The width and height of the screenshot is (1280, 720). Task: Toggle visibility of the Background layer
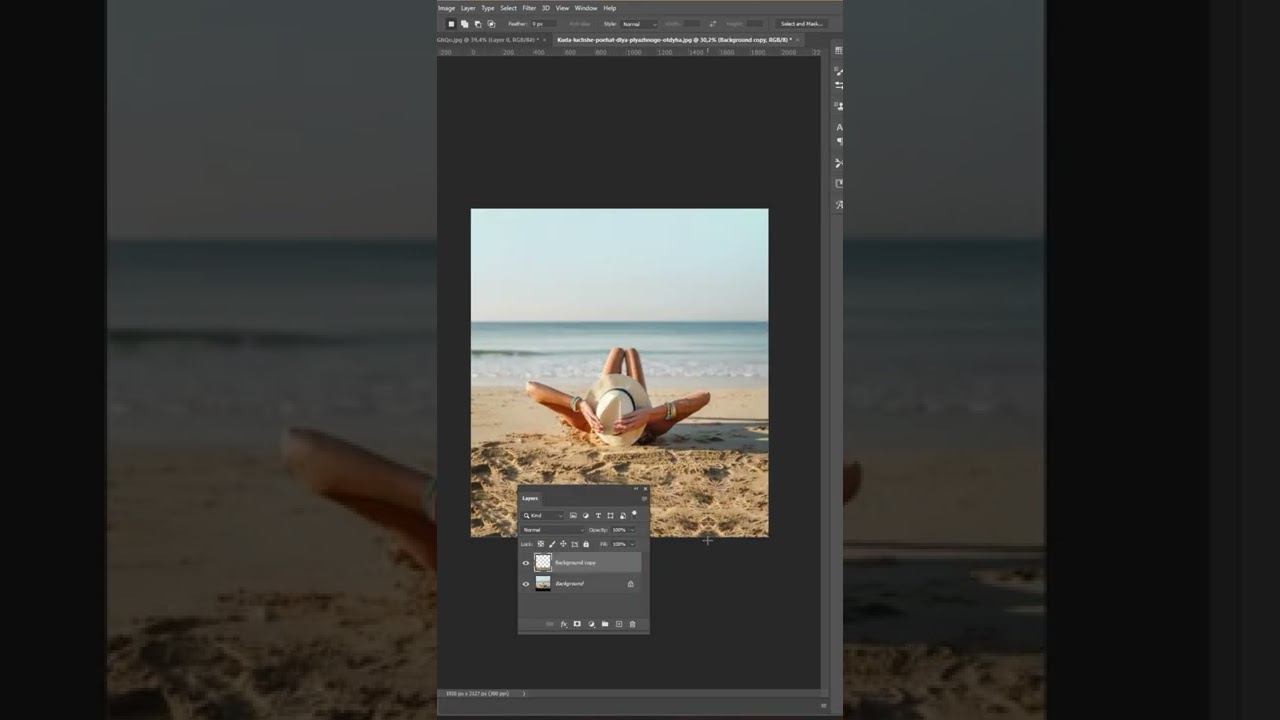[526, 584]
